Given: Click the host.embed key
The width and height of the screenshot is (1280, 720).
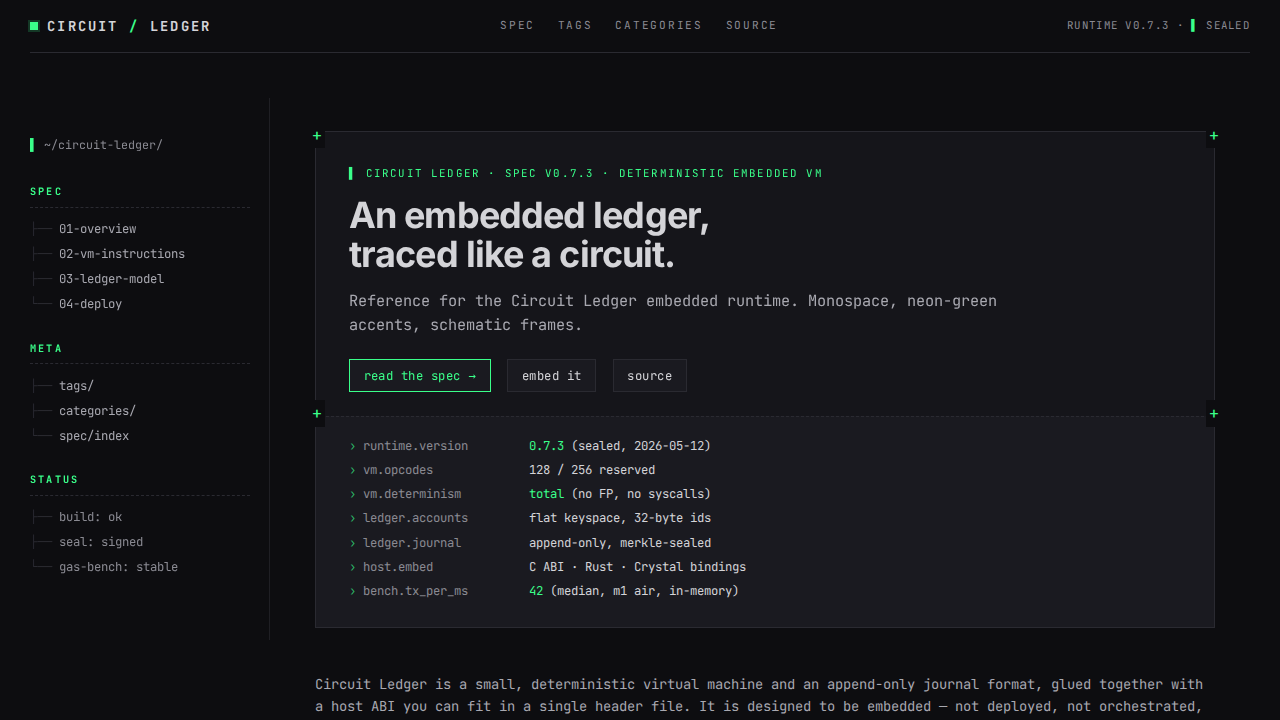Looking at the screenshot, I should (398, 567).
